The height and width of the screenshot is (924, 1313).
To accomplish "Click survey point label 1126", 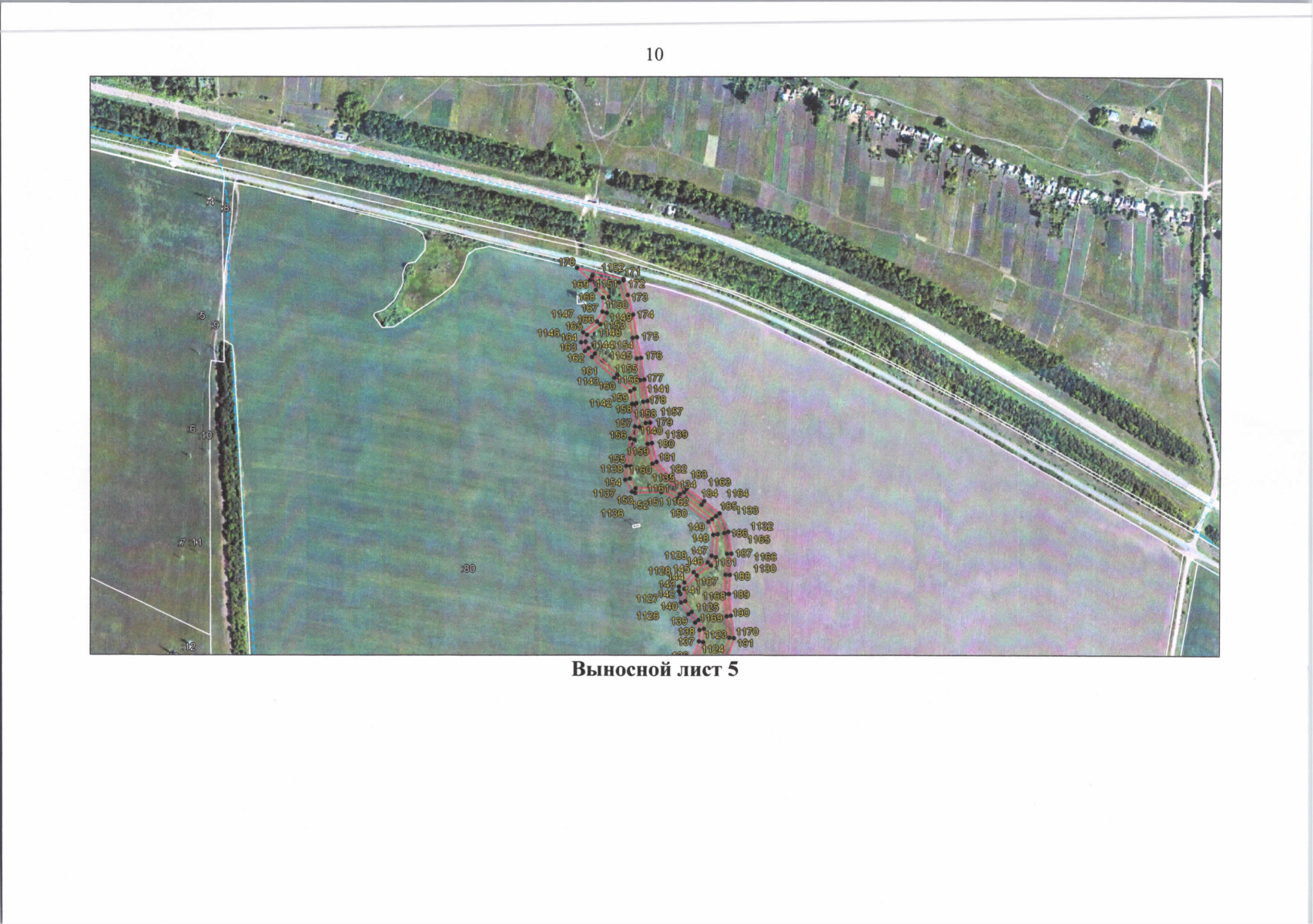I will coord(648,615).
